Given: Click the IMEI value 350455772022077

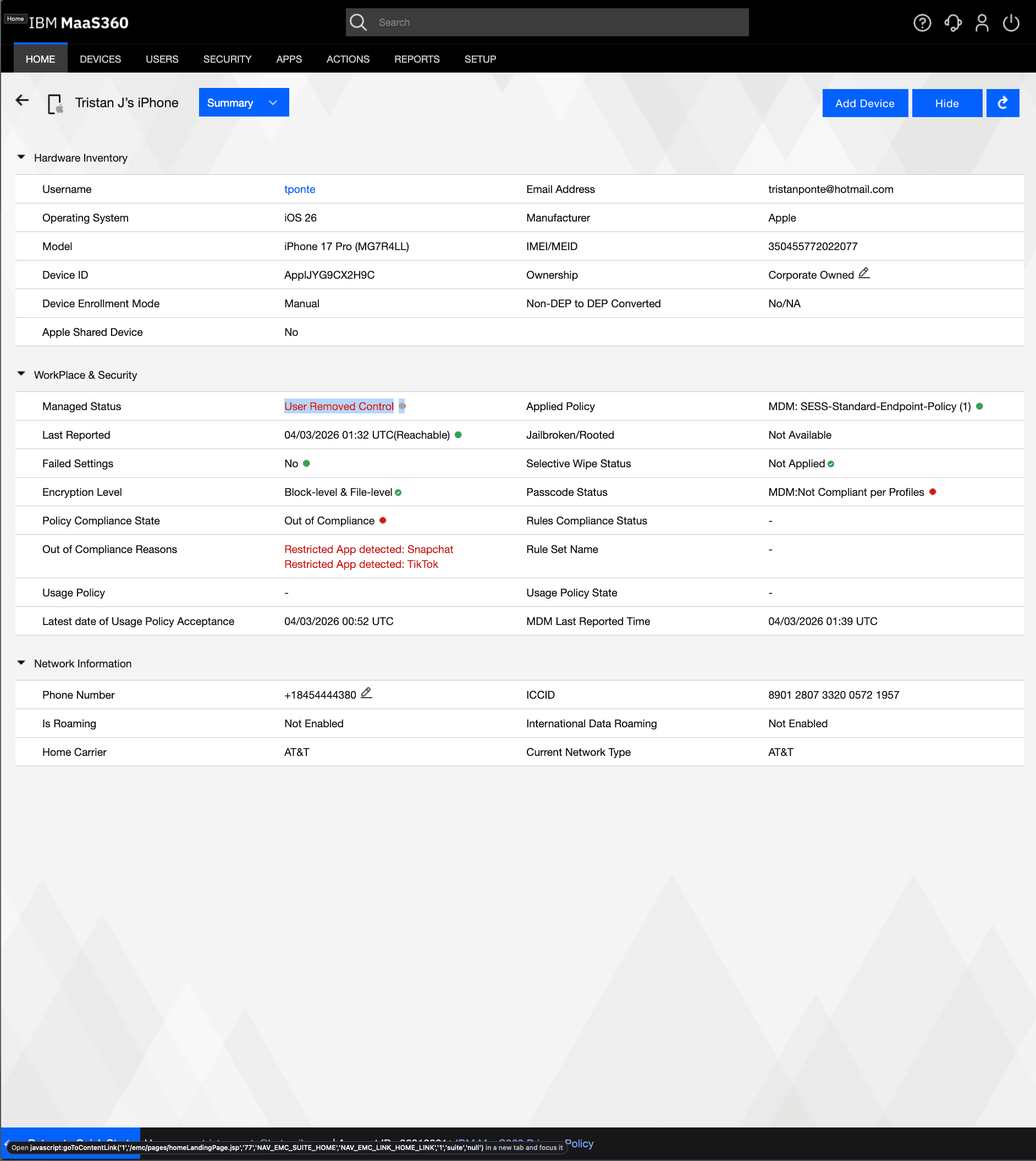Looking at the screenshot, I should pos(812,246).
